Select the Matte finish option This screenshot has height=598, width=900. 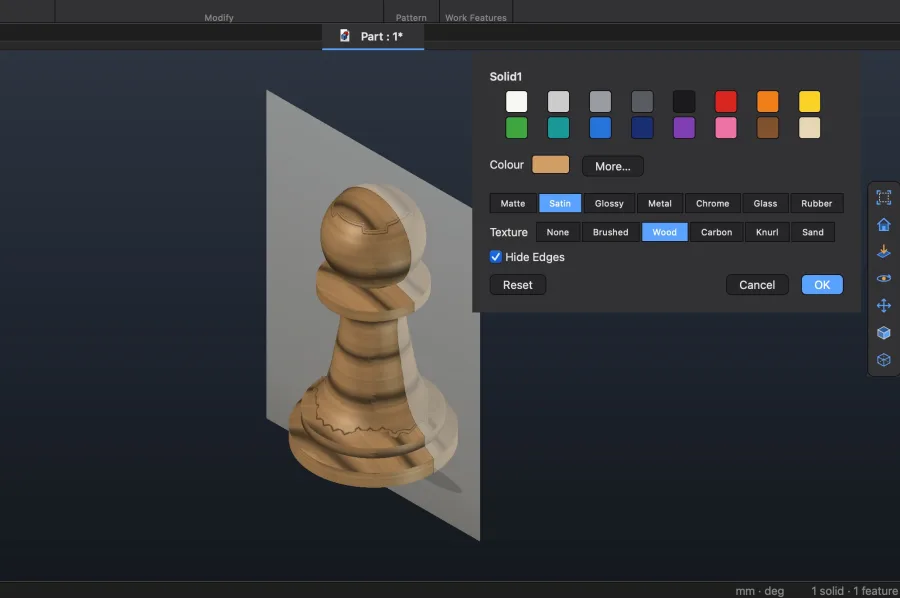point(513,203)
